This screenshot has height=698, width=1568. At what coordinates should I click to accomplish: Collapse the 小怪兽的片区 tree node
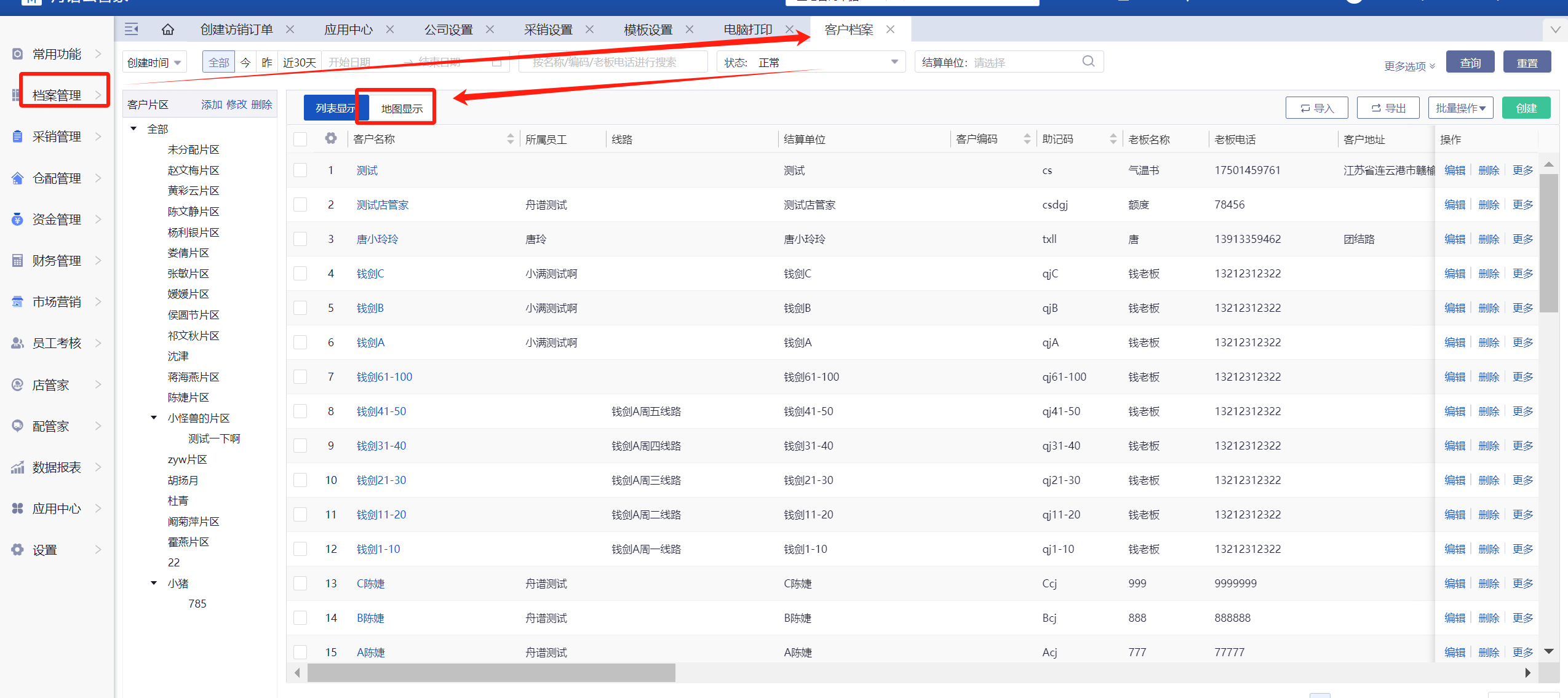(x=154, y=418)
